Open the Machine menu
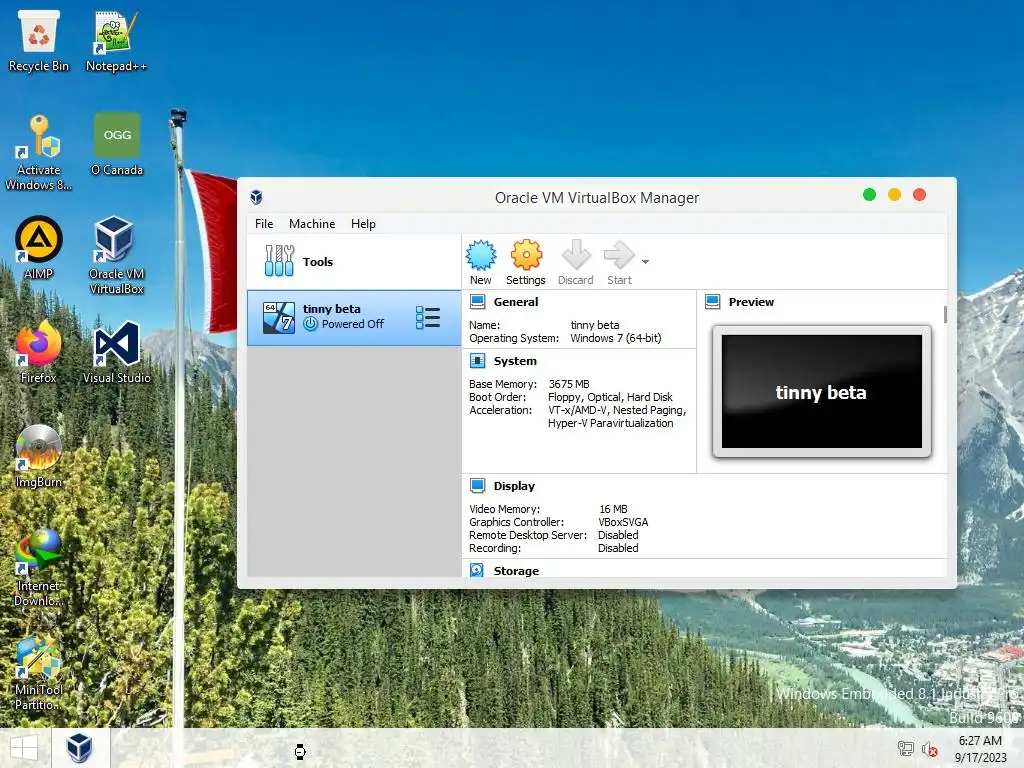The image size is (1024, 768). [x=312, y=224]
